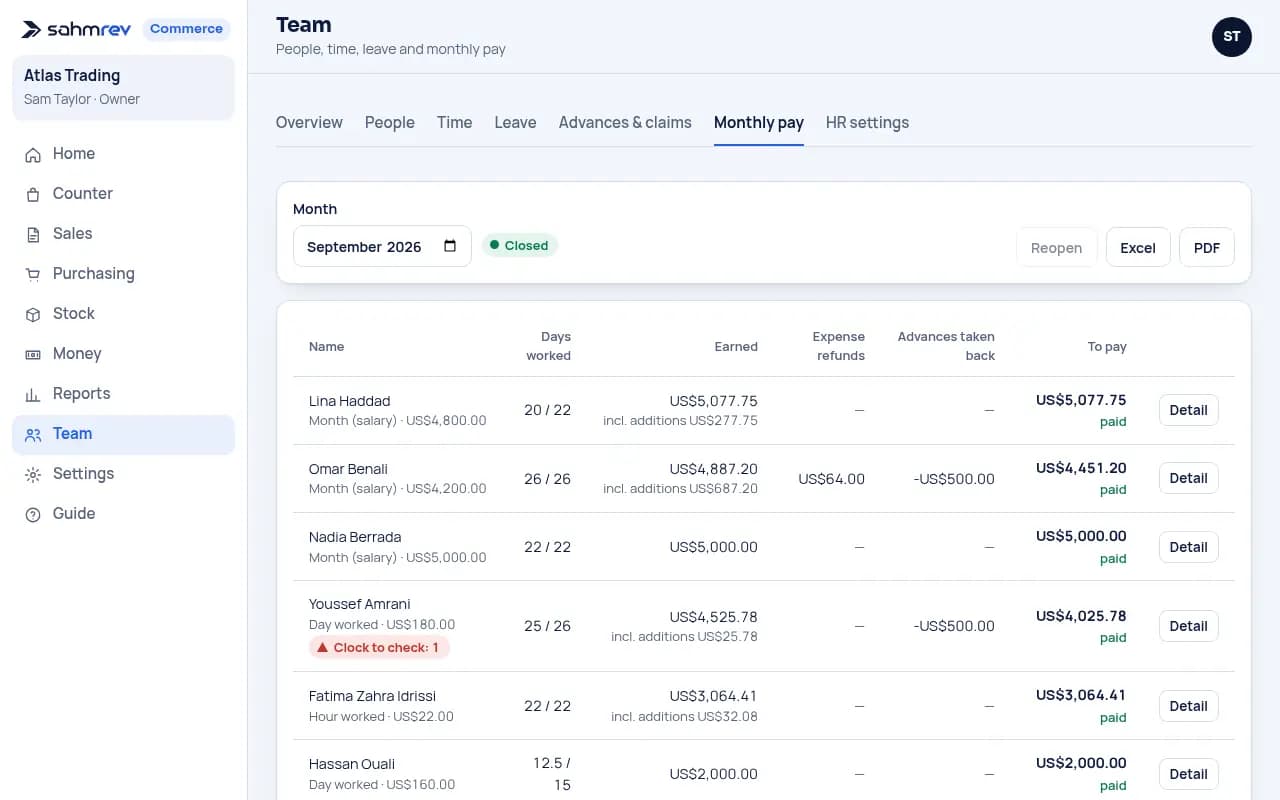Open the Leave tab
Viewport: 1280px width, 800px height.
[x=515, y=123]
